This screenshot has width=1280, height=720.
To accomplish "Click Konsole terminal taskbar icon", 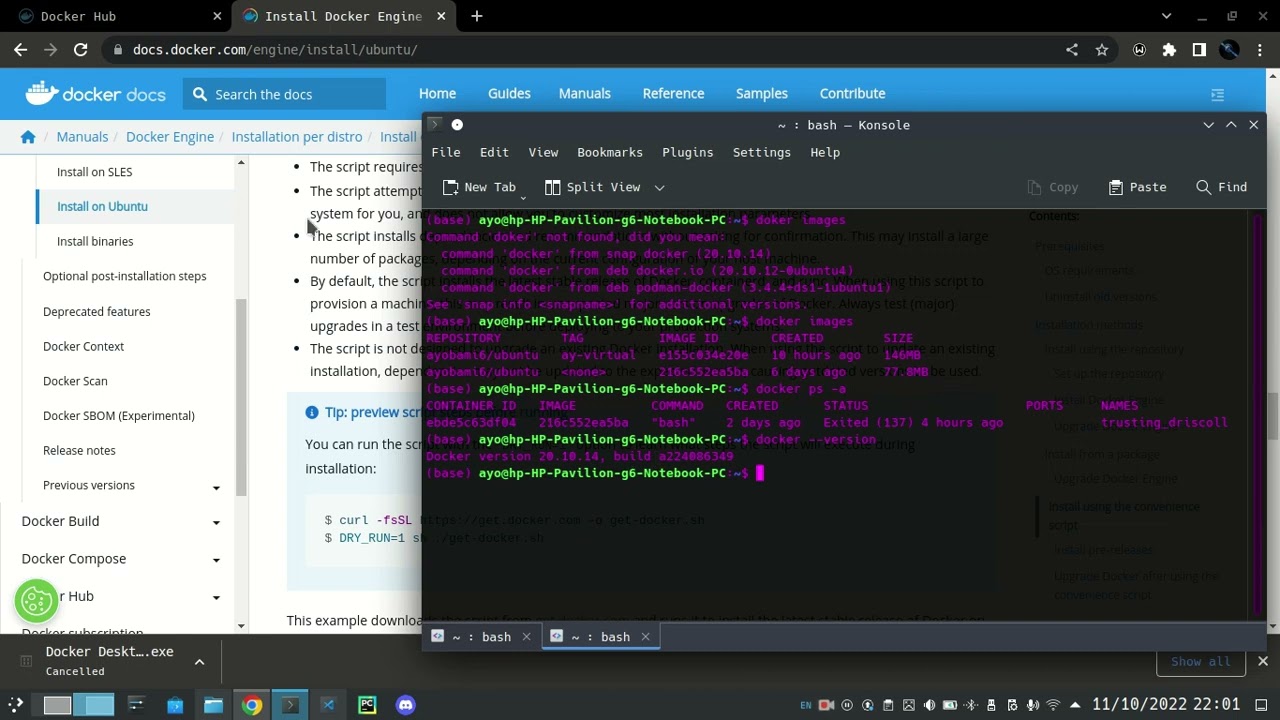I will 289,705.
